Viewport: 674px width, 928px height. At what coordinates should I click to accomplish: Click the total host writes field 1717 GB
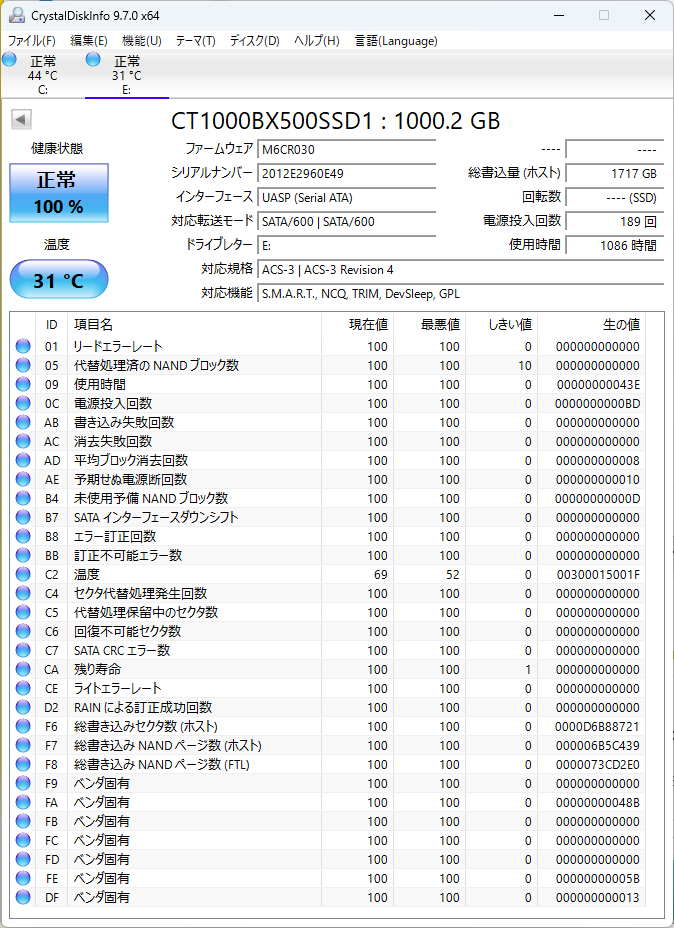point(614,173)
